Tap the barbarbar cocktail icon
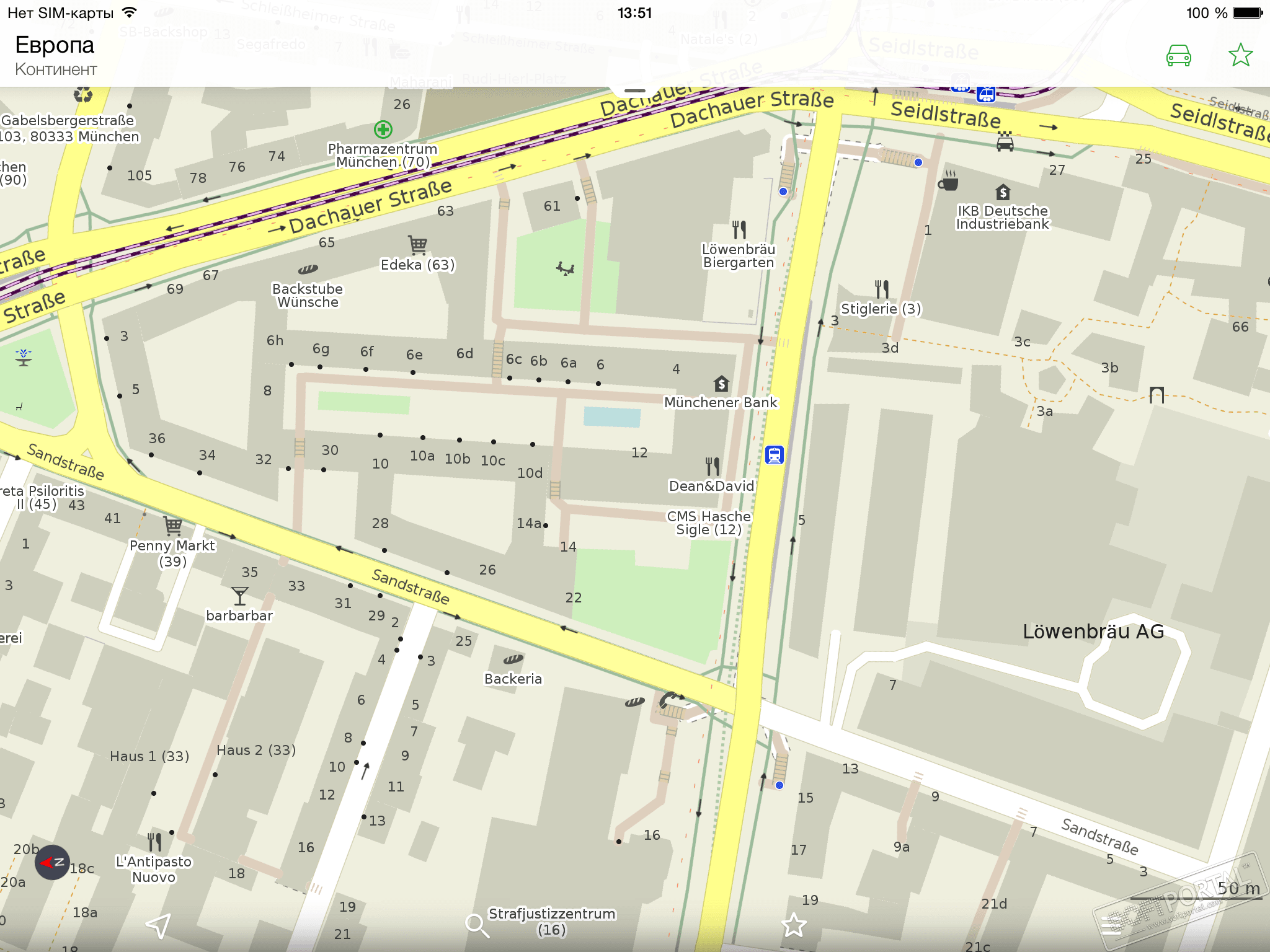Viewport: 1270px width, 952px height. 240,596
